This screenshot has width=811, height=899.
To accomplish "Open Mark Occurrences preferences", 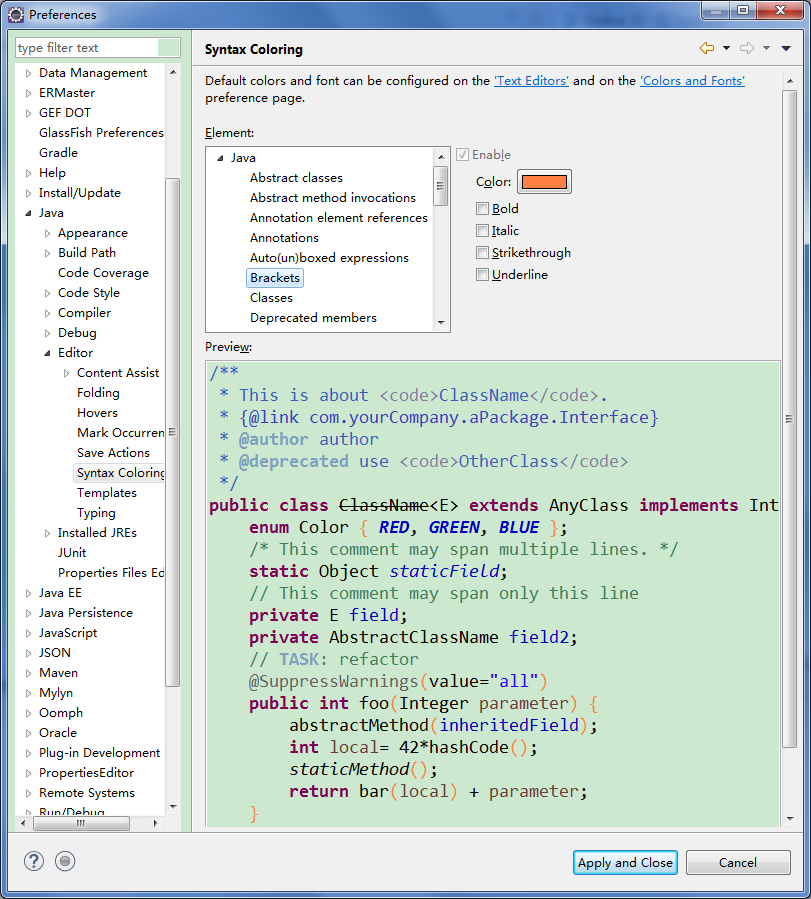I will click(x=120, y=433).
